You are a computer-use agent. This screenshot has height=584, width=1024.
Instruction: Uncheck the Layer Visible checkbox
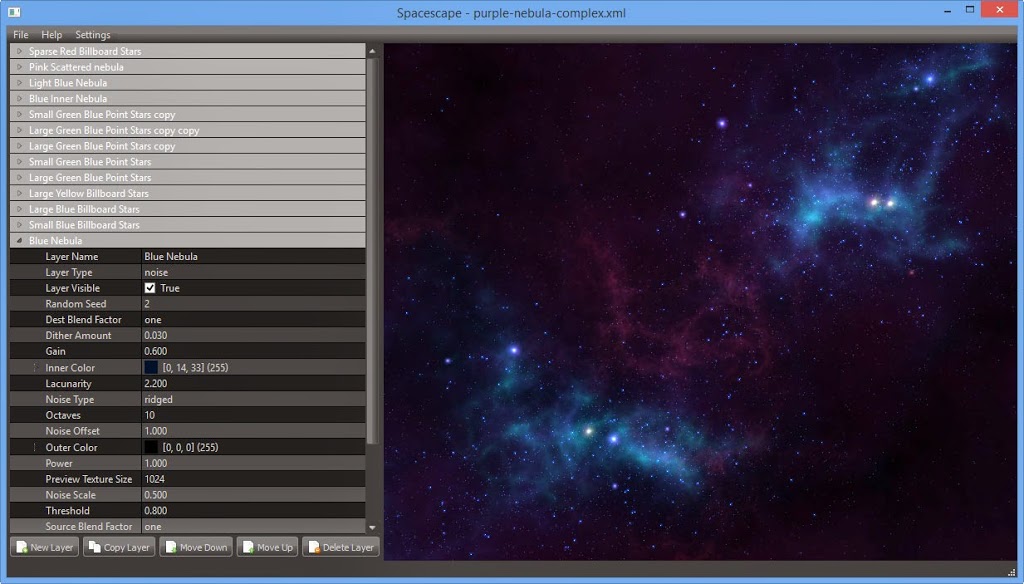[x=150, y=288]
